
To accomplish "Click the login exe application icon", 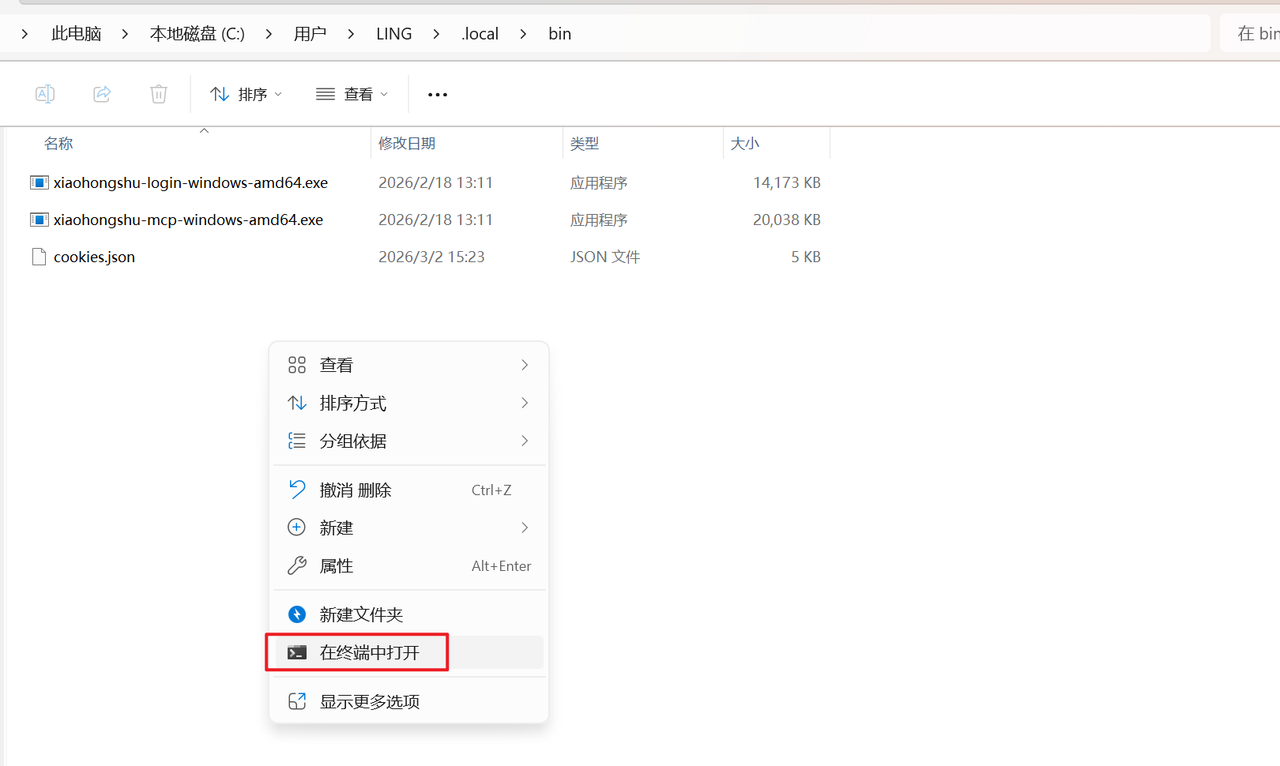I will tap(39, 183).
